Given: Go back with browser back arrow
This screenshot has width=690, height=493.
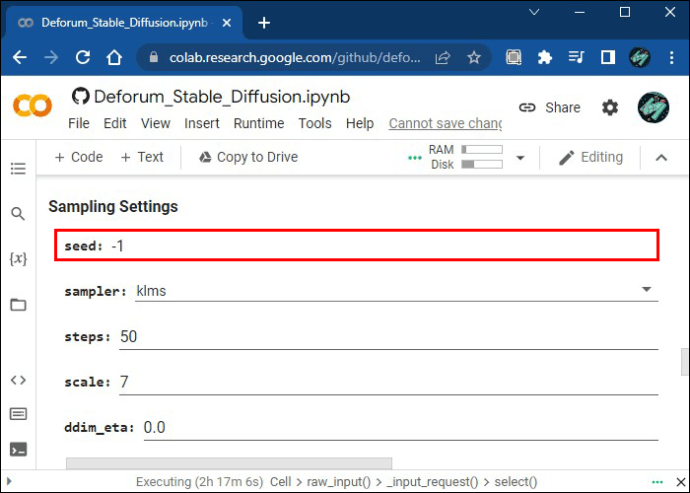Looking at the screenshot, I should [x=20, y=57].
